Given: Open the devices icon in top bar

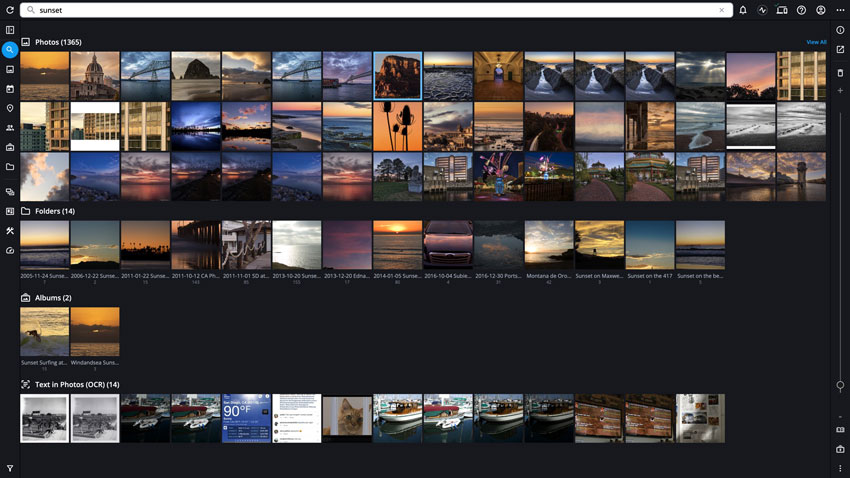Looking at the screenshot, I should click(x=782, y=10).
